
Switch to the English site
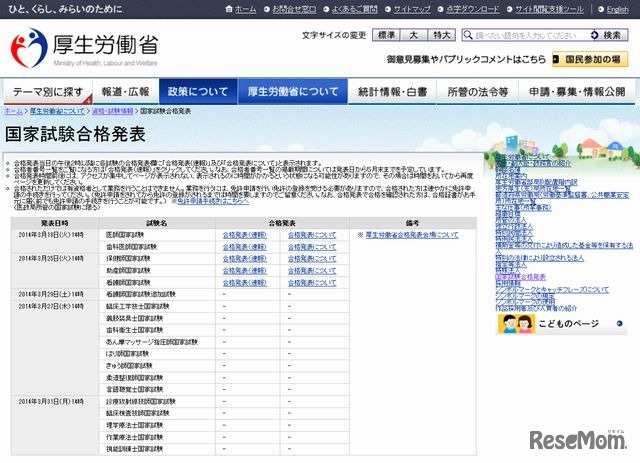[617, 9]
